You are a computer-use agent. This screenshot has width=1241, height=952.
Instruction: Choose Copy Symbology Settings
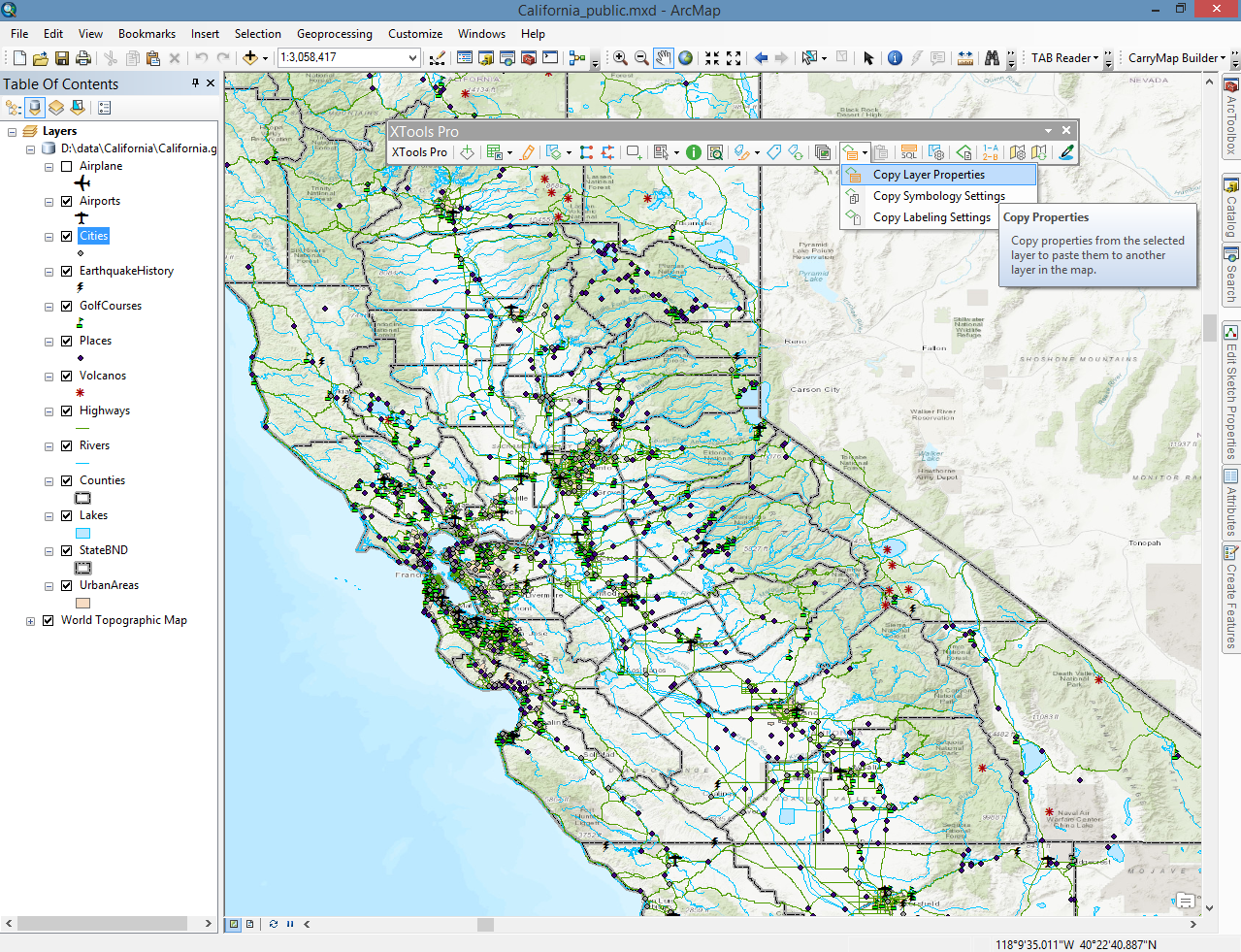pos(938,196)
